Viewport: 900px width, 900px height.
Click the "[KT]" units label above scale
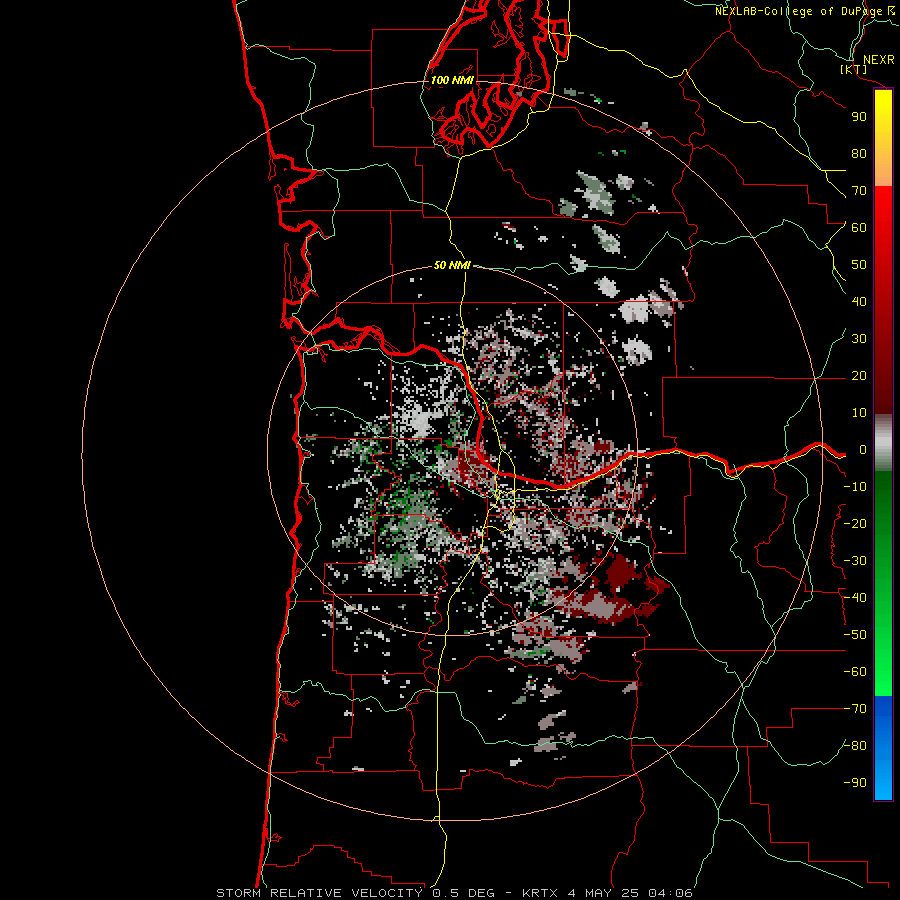pyautogui.click(x=854, y=69)
